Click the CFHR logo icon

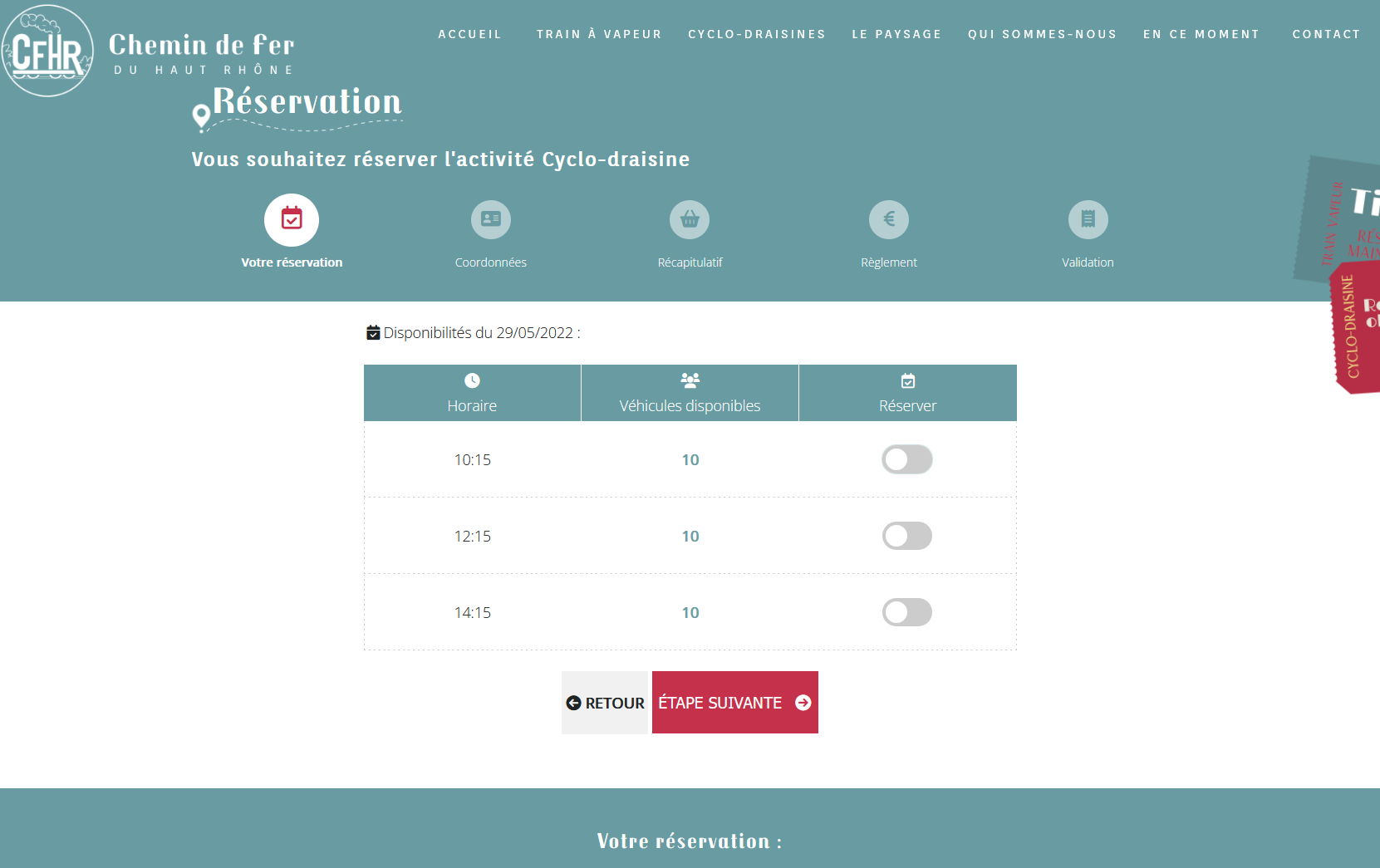[x=47, y=51]
